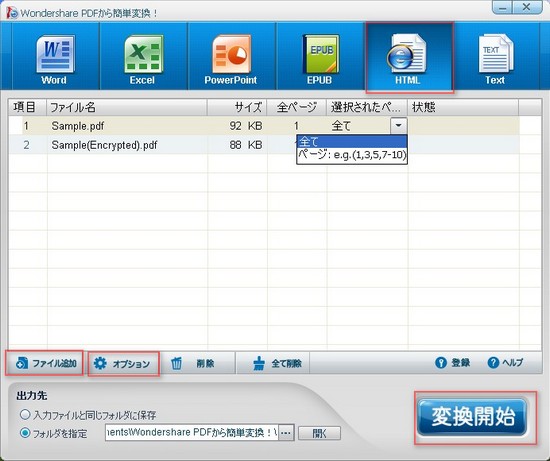
Task: Toggle page-range dropdown arrow for Sample.pdf
Action: pyautogui.click(x=398, y=125)
